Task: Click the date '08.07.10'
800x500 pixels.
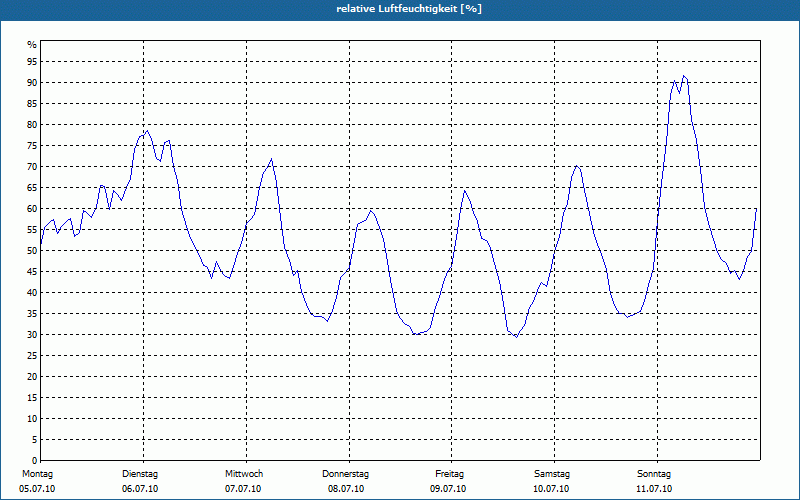Action: [x=346, y=489]
